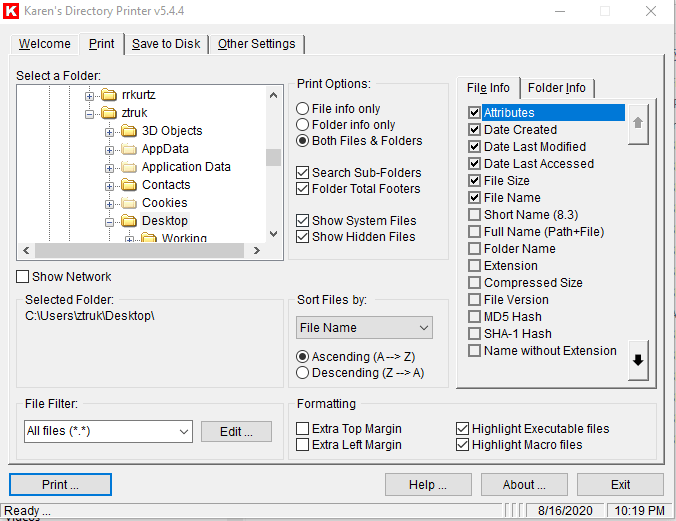This screenshot has width=676, height=521.
Task: Expand the AppData node
Action: [x=109, y=151]
